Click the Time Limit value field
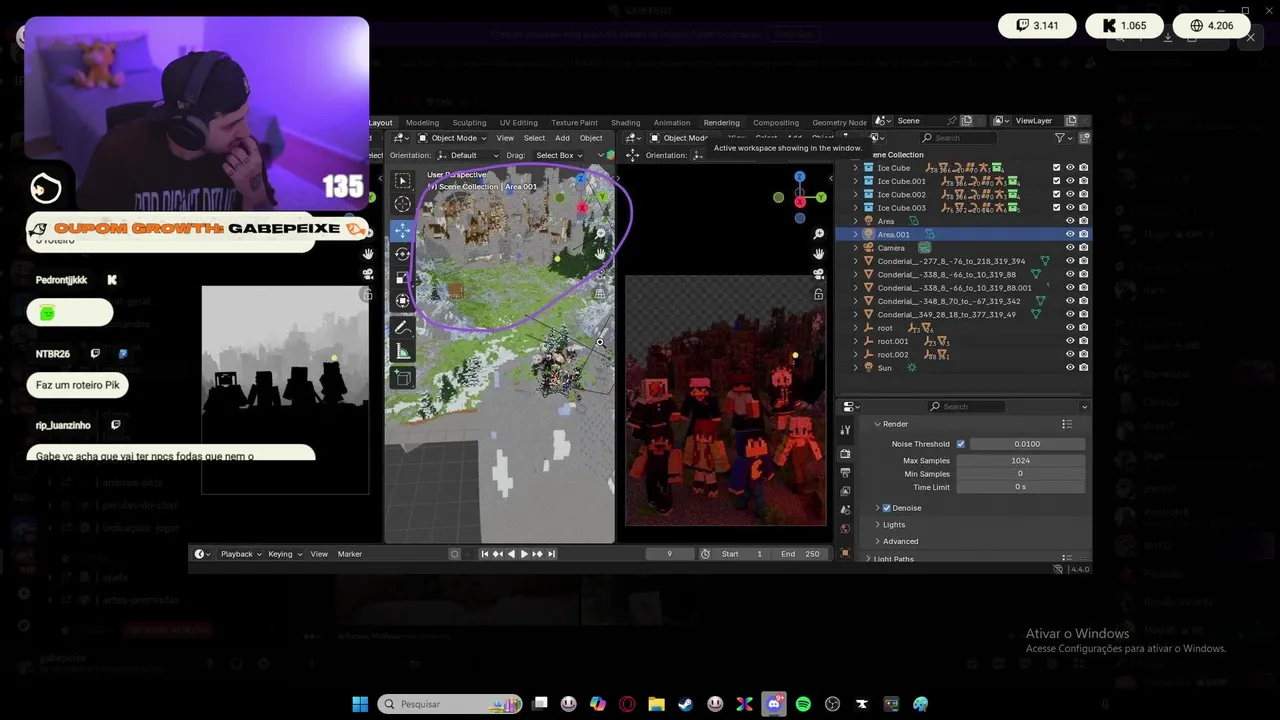 (1020, 487)
